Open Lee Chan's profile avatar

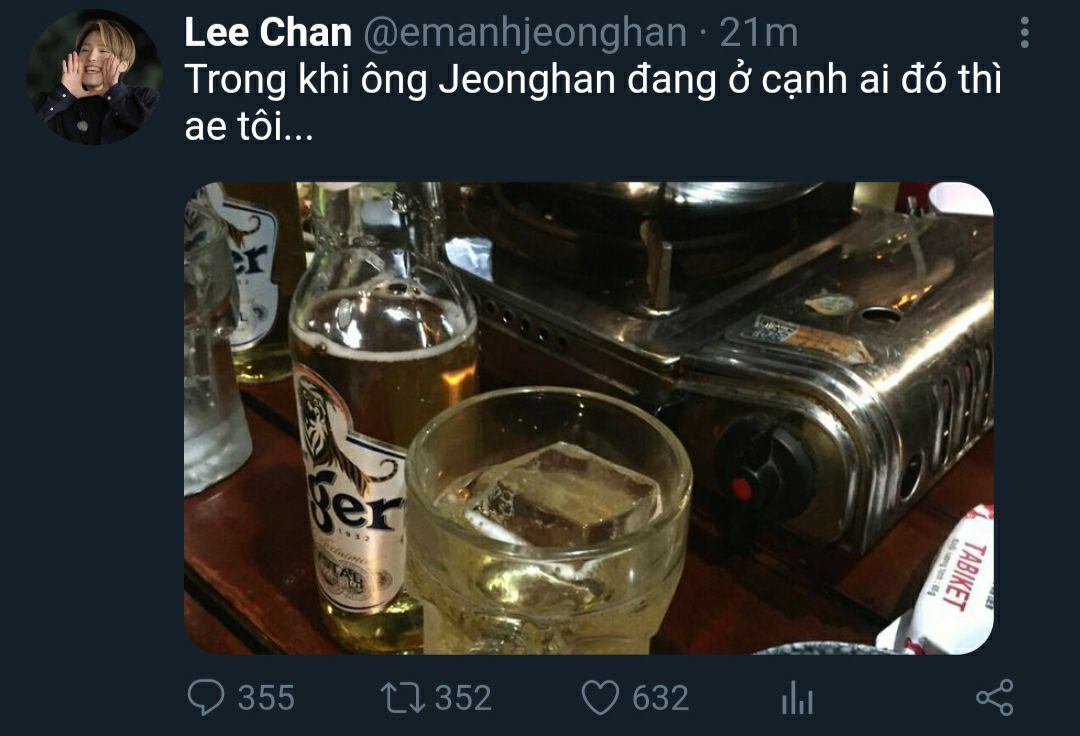(x=94, y=77)
